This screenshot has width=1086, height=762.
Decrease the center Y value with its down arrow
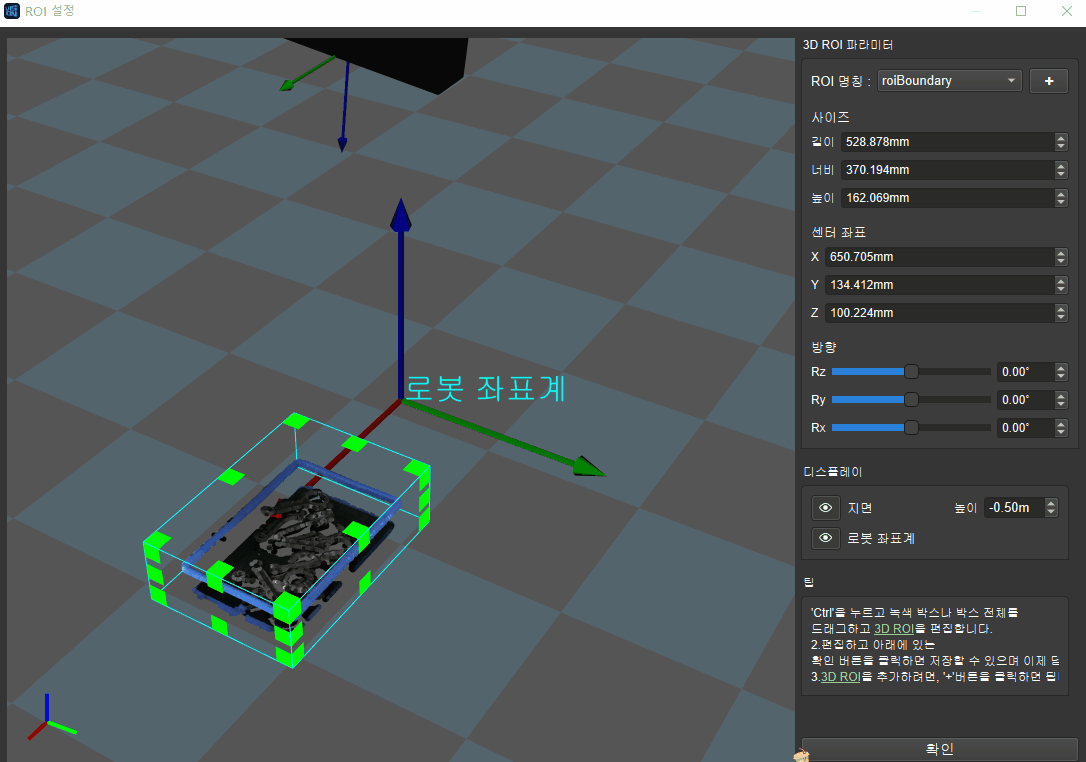pos(1061,290)
